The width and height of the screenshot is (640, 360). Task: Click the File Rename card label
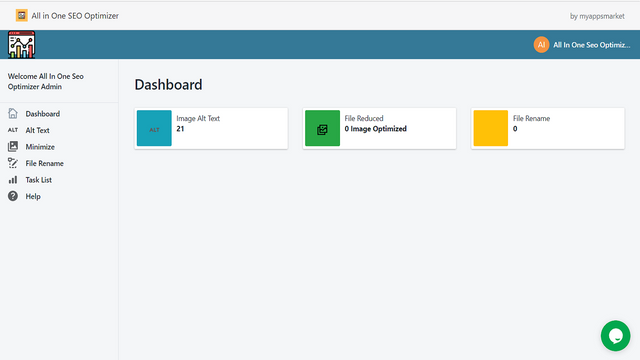(531, 118)
